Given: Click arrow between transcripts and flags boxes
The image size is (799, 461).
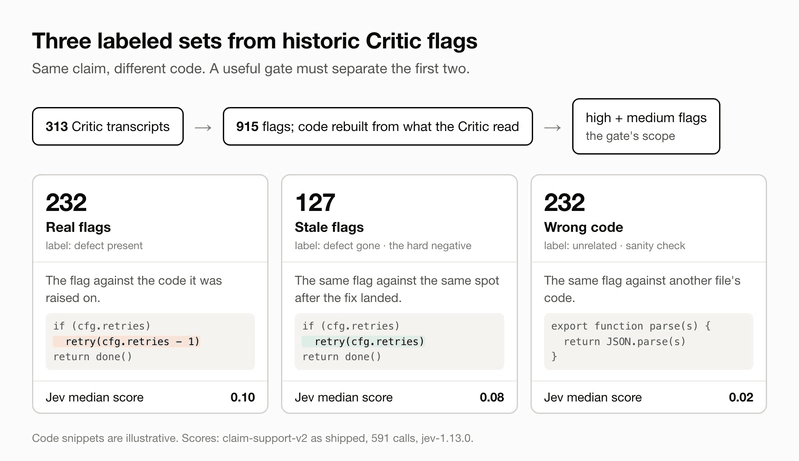Looking at the screenshot, I should pos(203,127).
